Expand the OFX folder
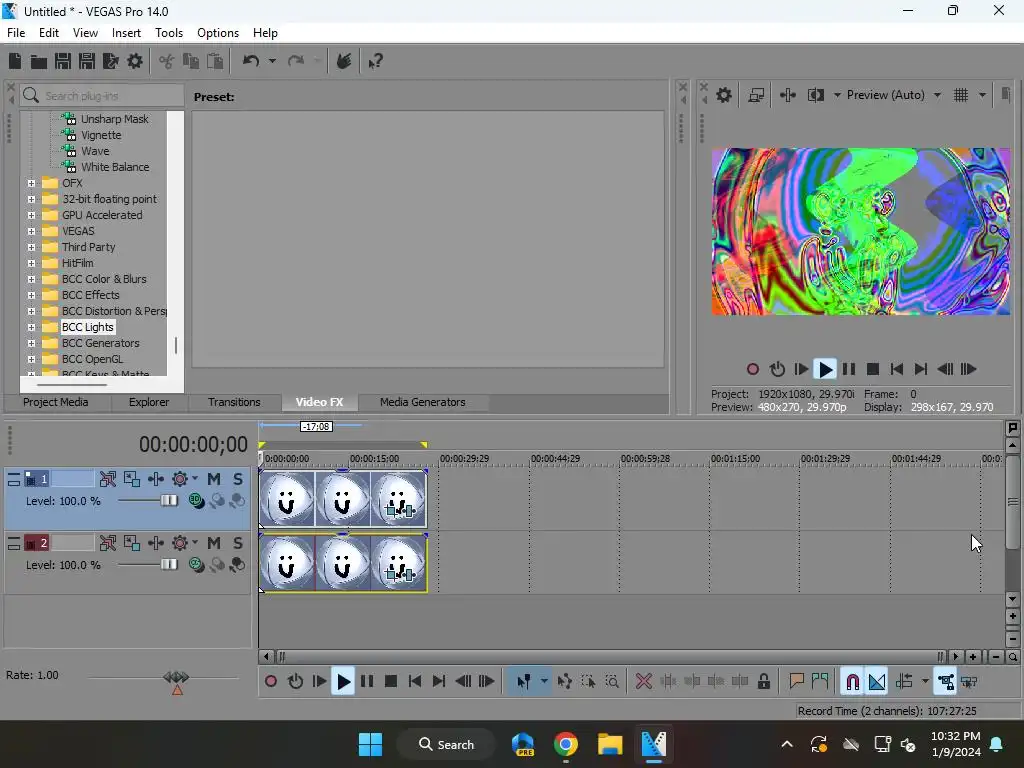Viewport: 1024px width, 768px height. pyautogui.click(x=31, y=184)
